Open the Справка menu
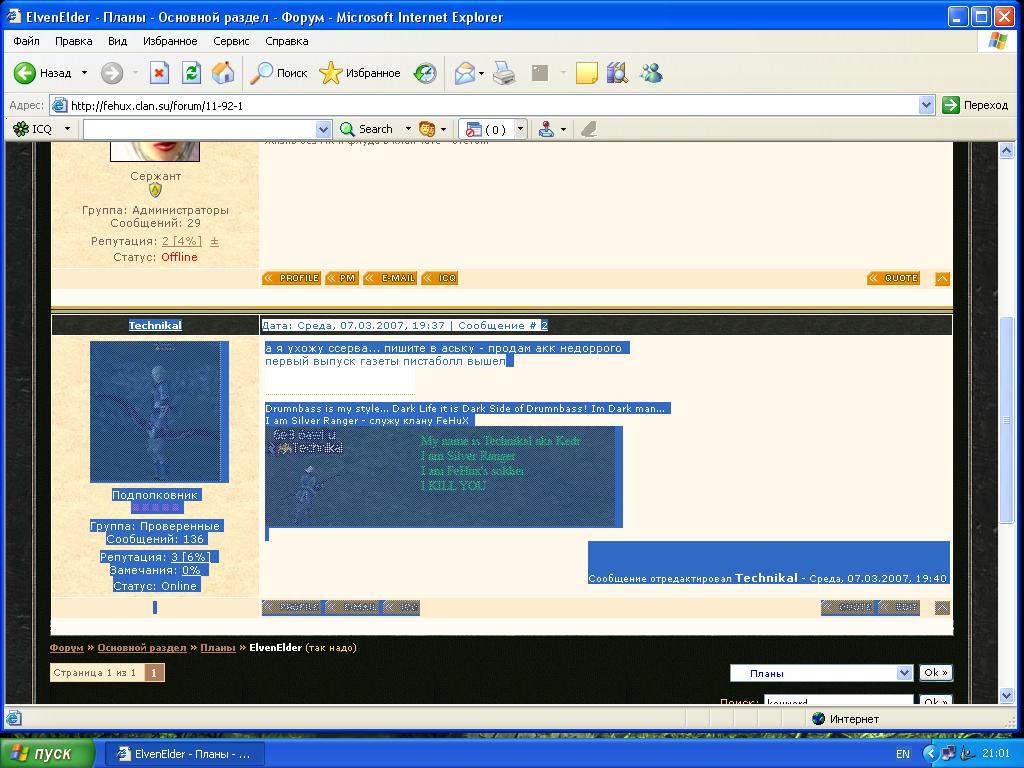 [x=287, y=41]
